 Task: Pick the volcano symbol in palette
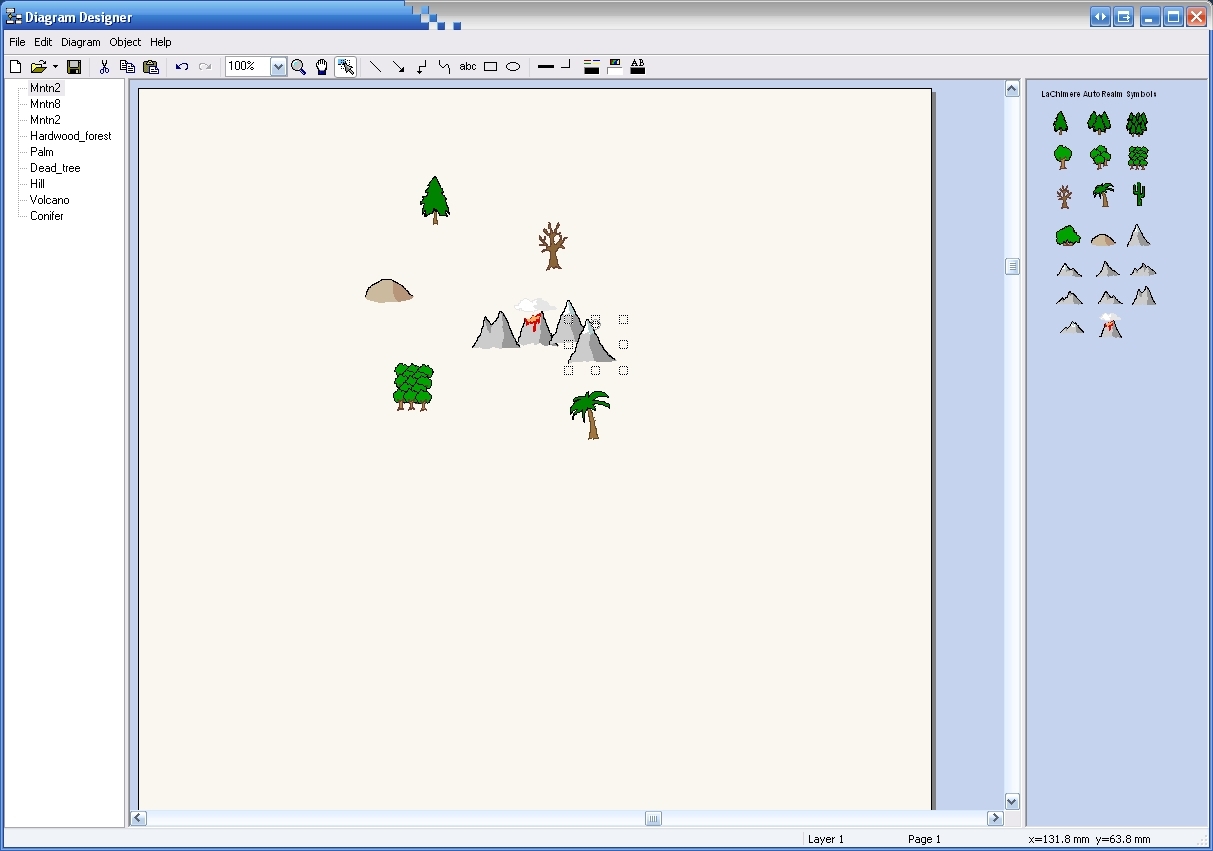1109,326
